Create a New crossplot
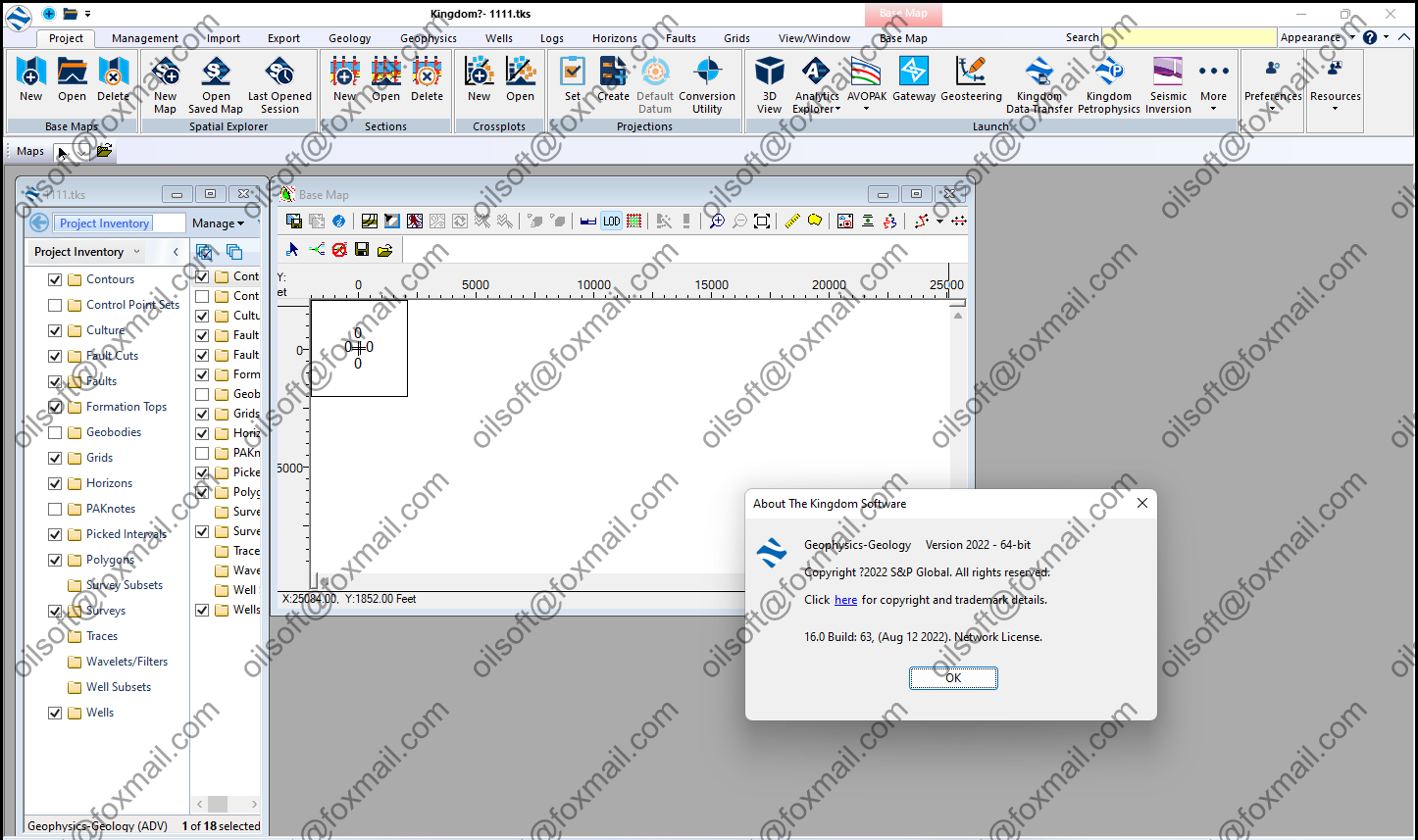 [x=480, y=78]
